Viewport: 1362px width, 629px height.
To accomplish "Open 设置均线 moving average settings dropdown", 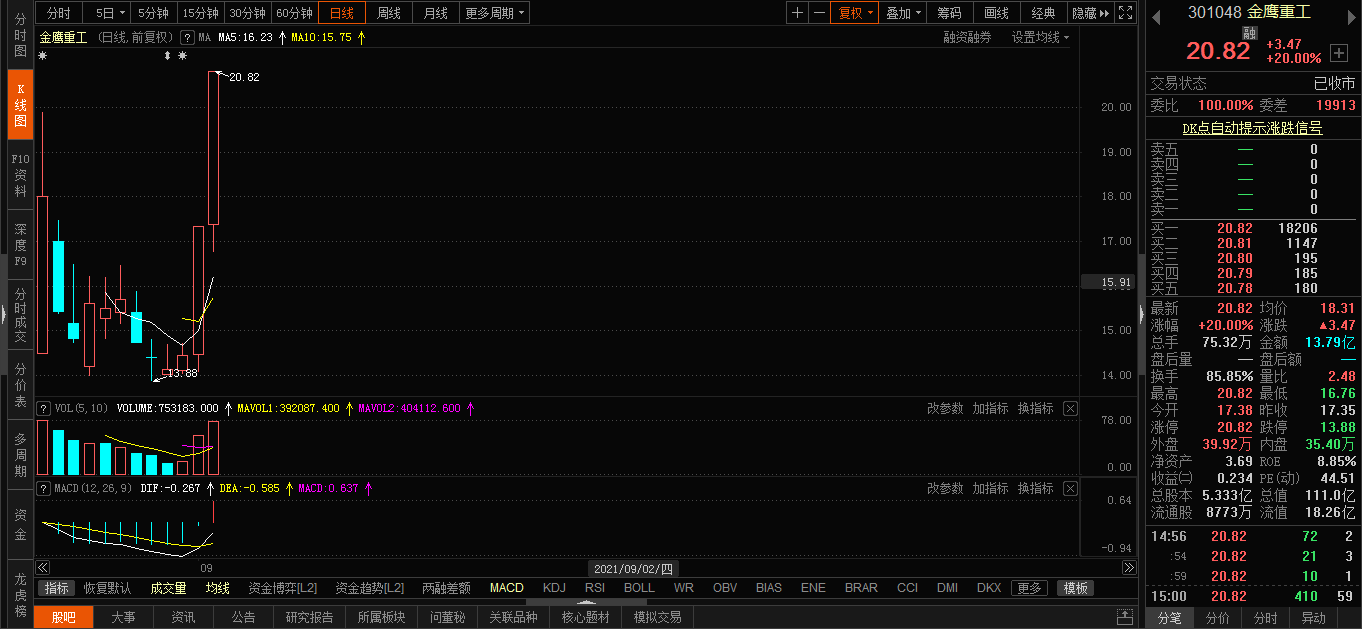I will (x=1040, y=37).
